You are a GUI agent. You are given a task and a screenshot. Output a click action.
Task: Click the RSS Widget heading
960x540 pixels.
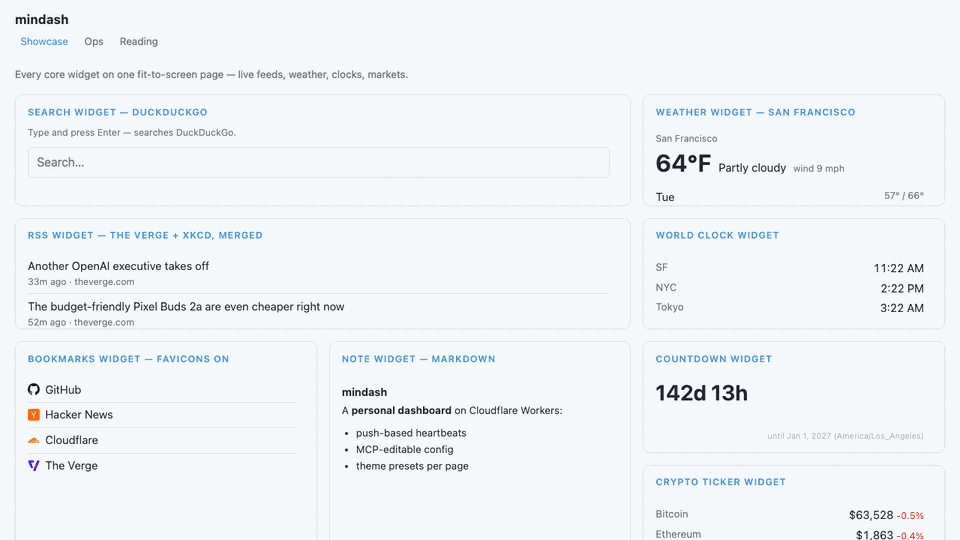pyautogui.click(x=145, y=235)
